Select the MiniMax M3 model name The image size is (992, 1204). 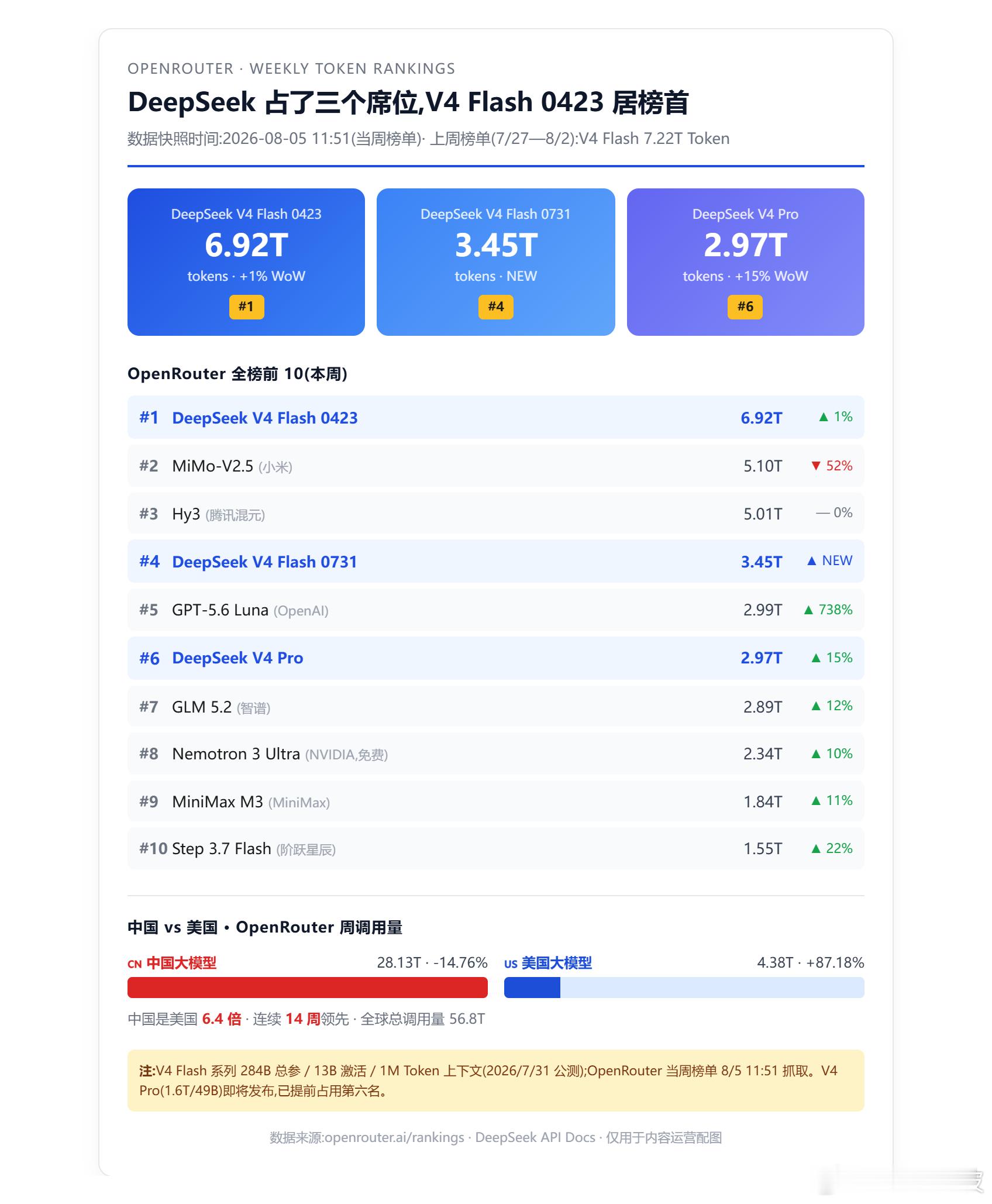point(218,801)
